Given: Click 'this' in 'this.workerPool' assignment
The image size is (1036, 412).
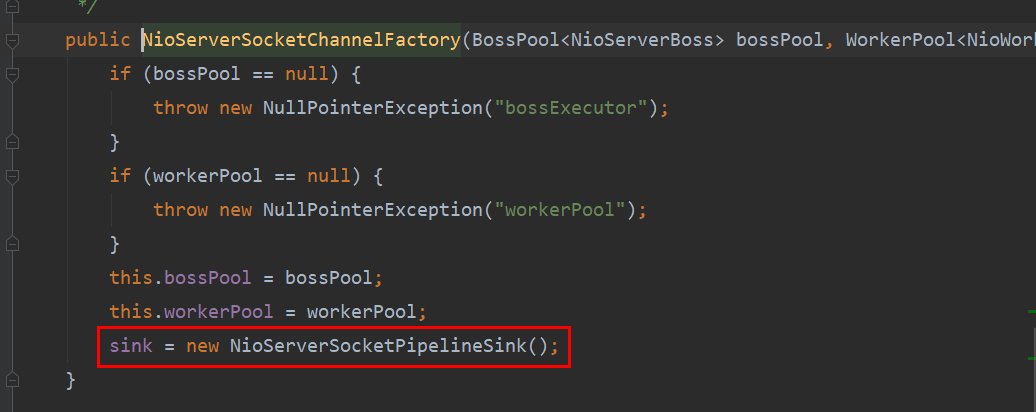Looking at the screenshot, I should pos(131,312).
